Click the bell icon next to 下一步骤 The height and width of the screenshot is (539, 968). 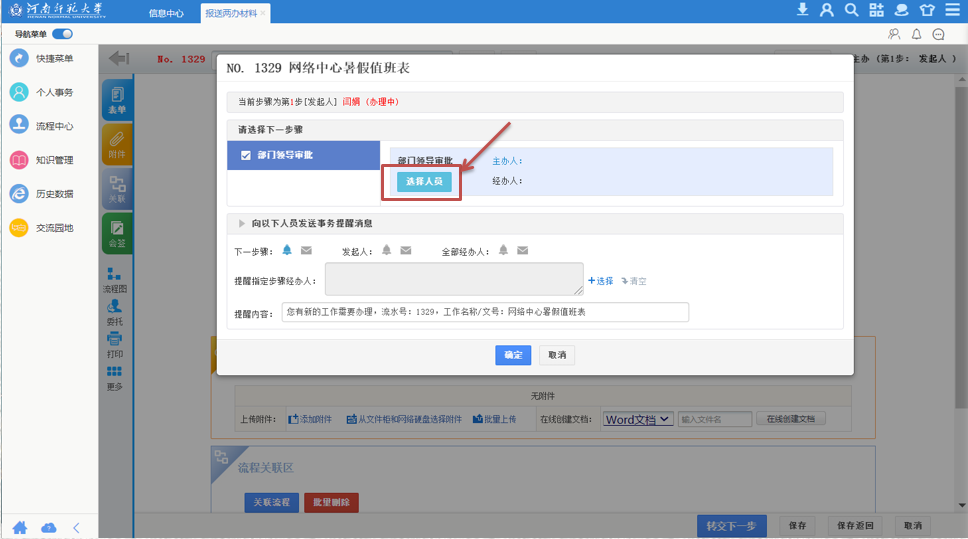click(287, 251)
